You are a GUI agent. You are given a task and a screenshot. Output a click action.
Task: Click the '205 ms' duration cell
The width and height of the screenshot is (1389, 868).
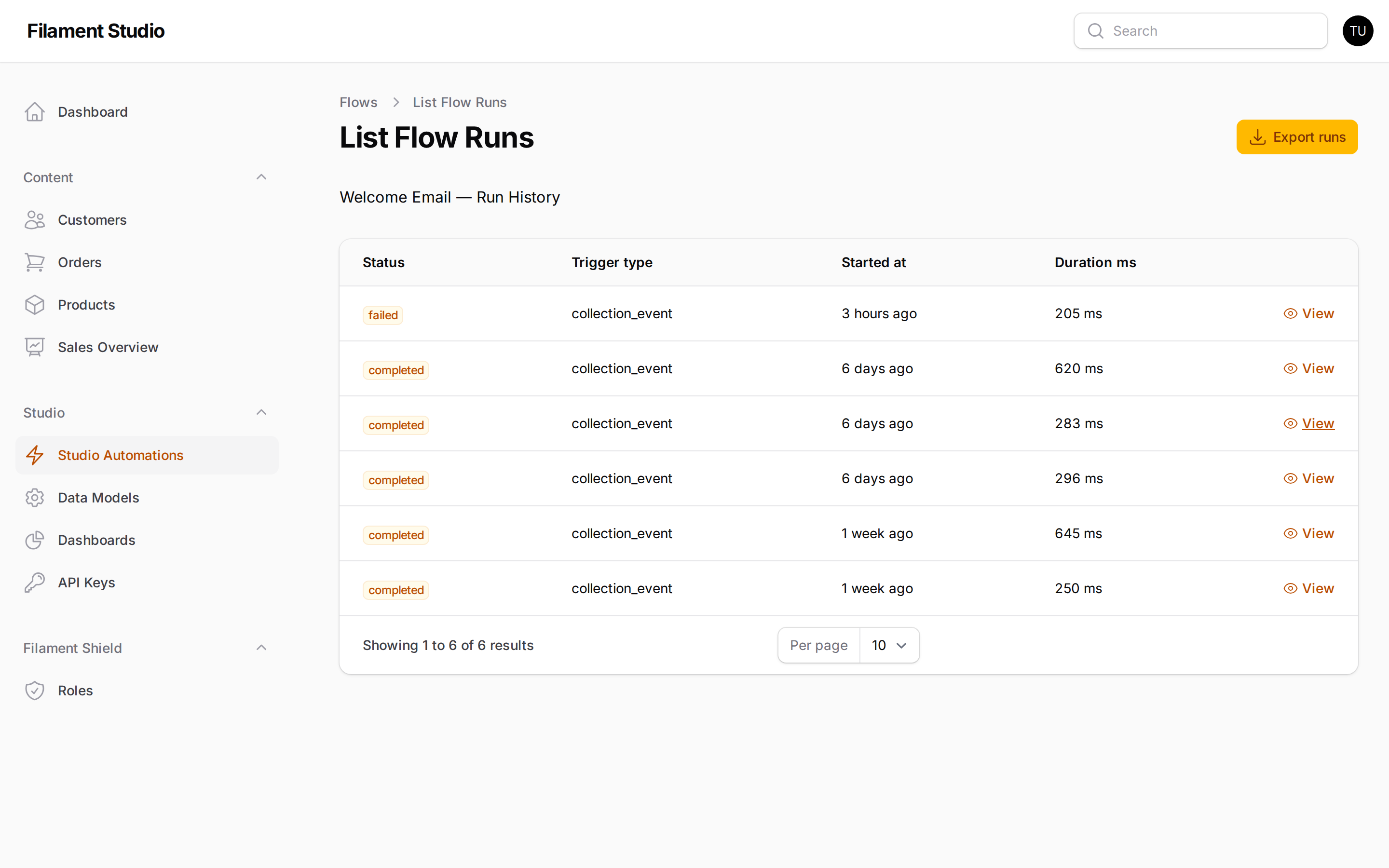coord(1078,313)
